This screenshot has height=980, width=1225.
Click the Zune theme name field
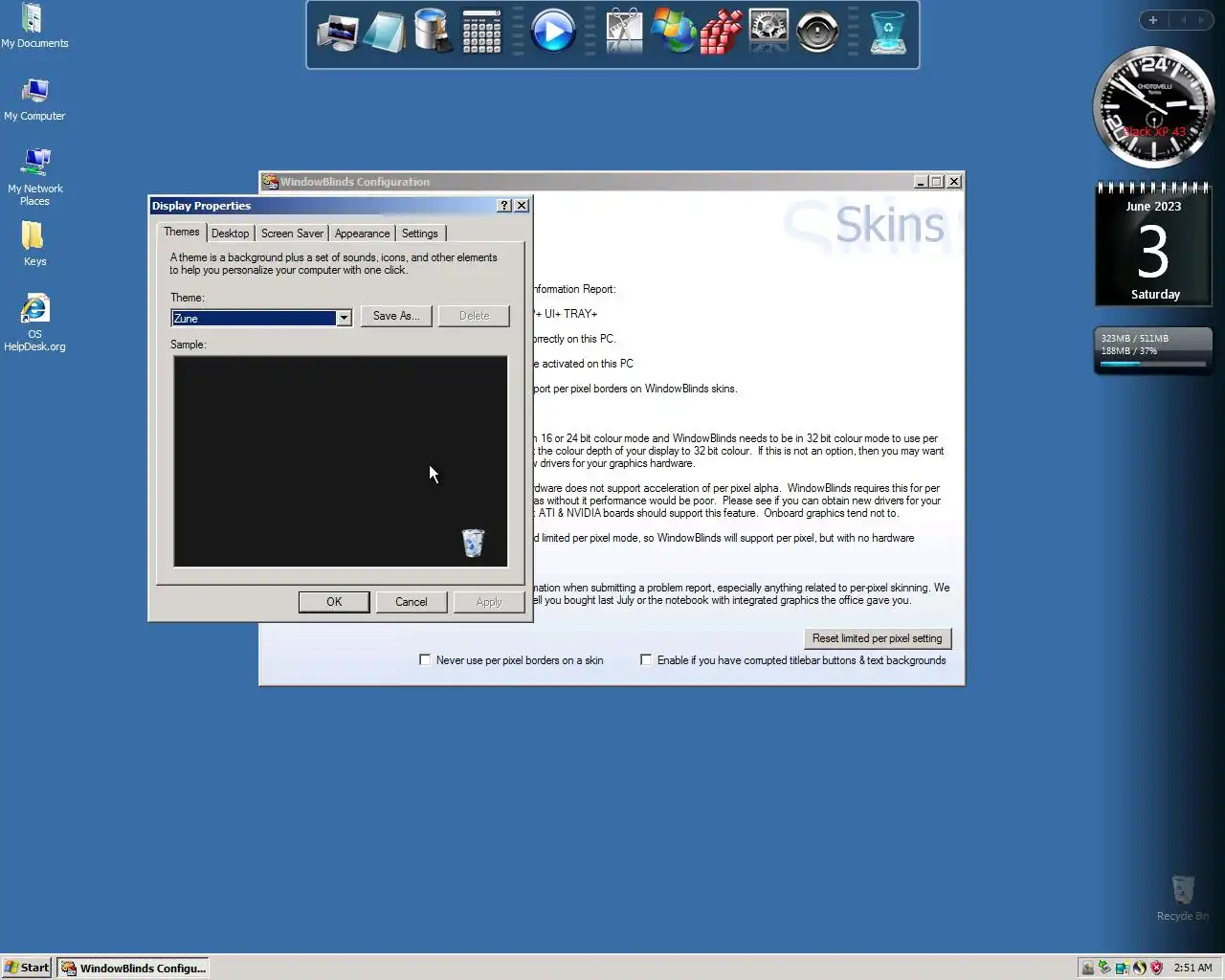pos(254,318)
